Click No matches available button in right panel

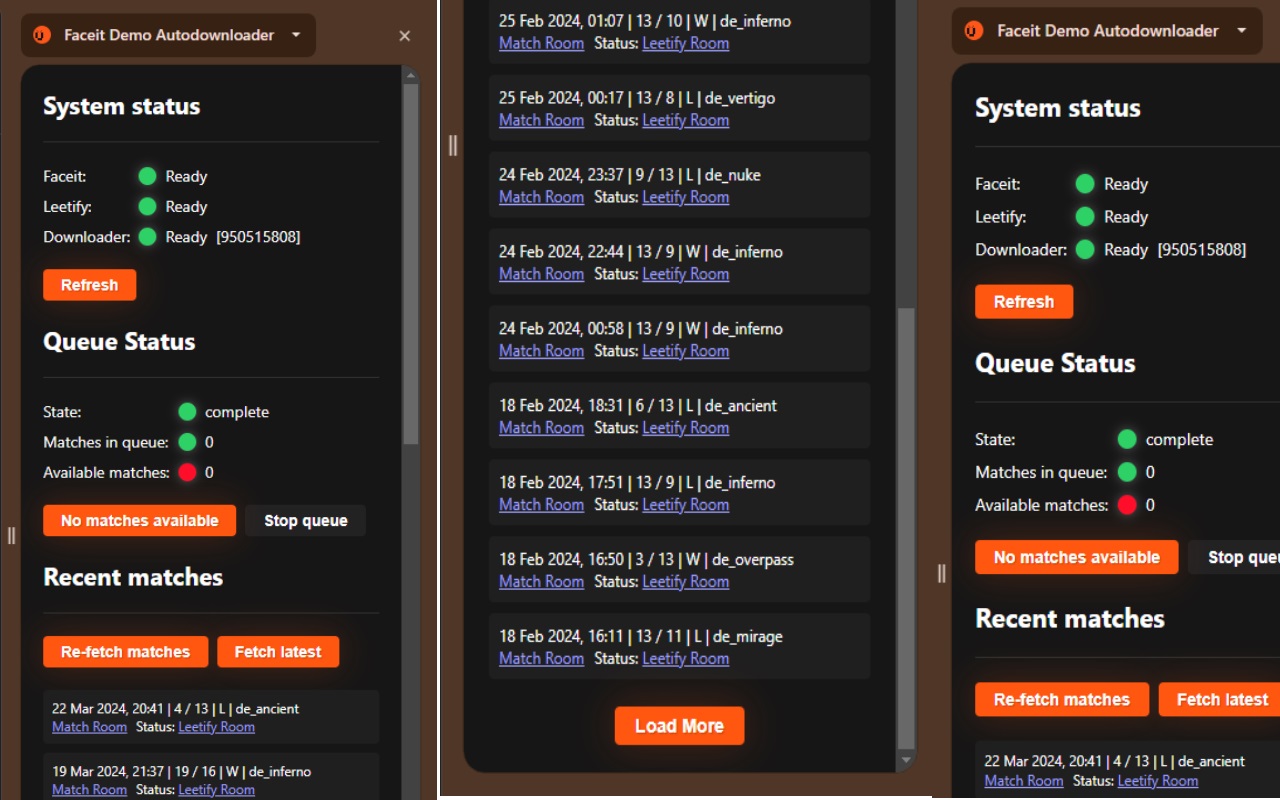point(1077,557)
